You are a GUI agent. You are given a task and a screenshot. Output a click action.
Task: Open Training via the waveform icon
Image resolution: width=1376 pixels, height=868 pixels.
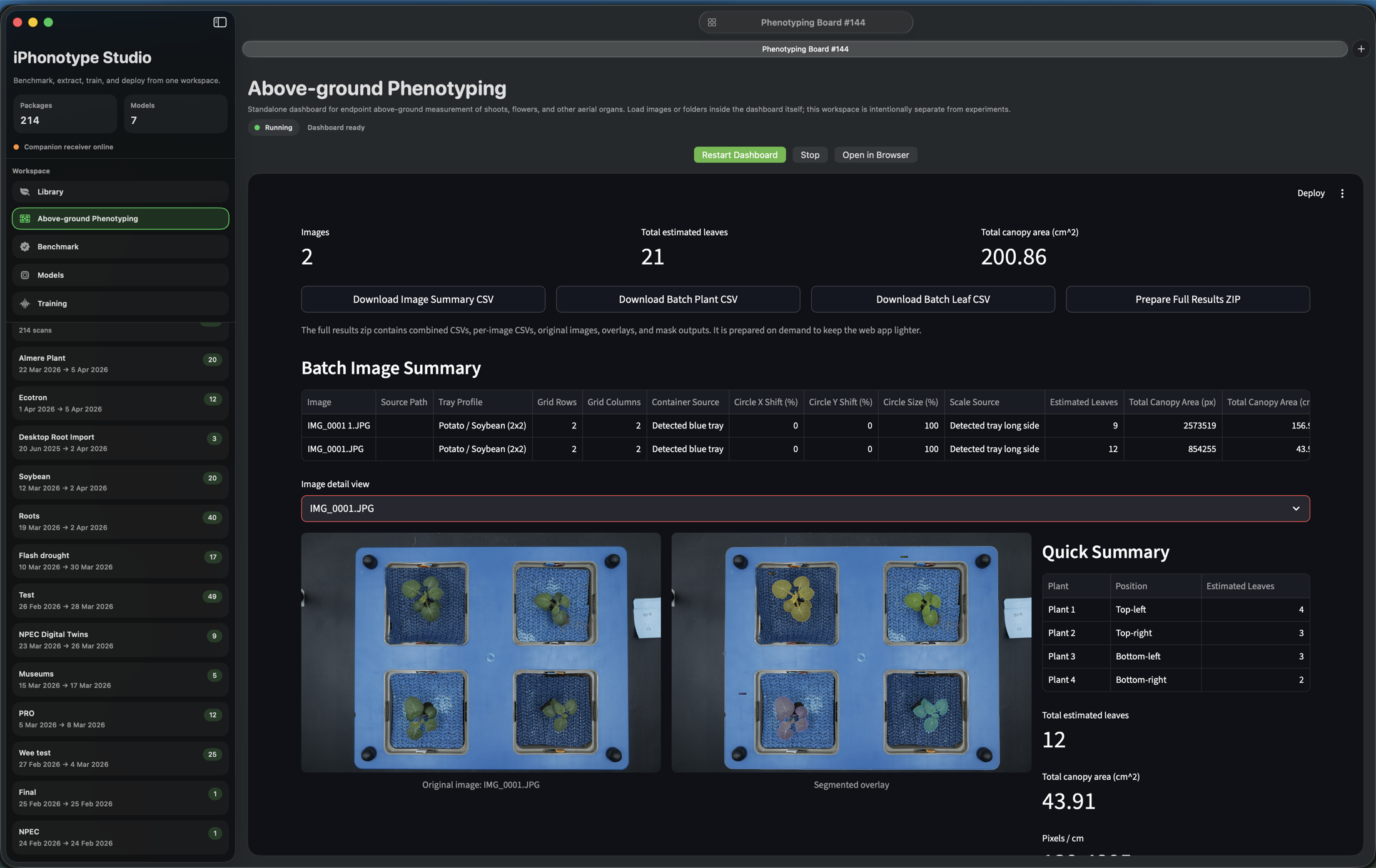point(24,303)
